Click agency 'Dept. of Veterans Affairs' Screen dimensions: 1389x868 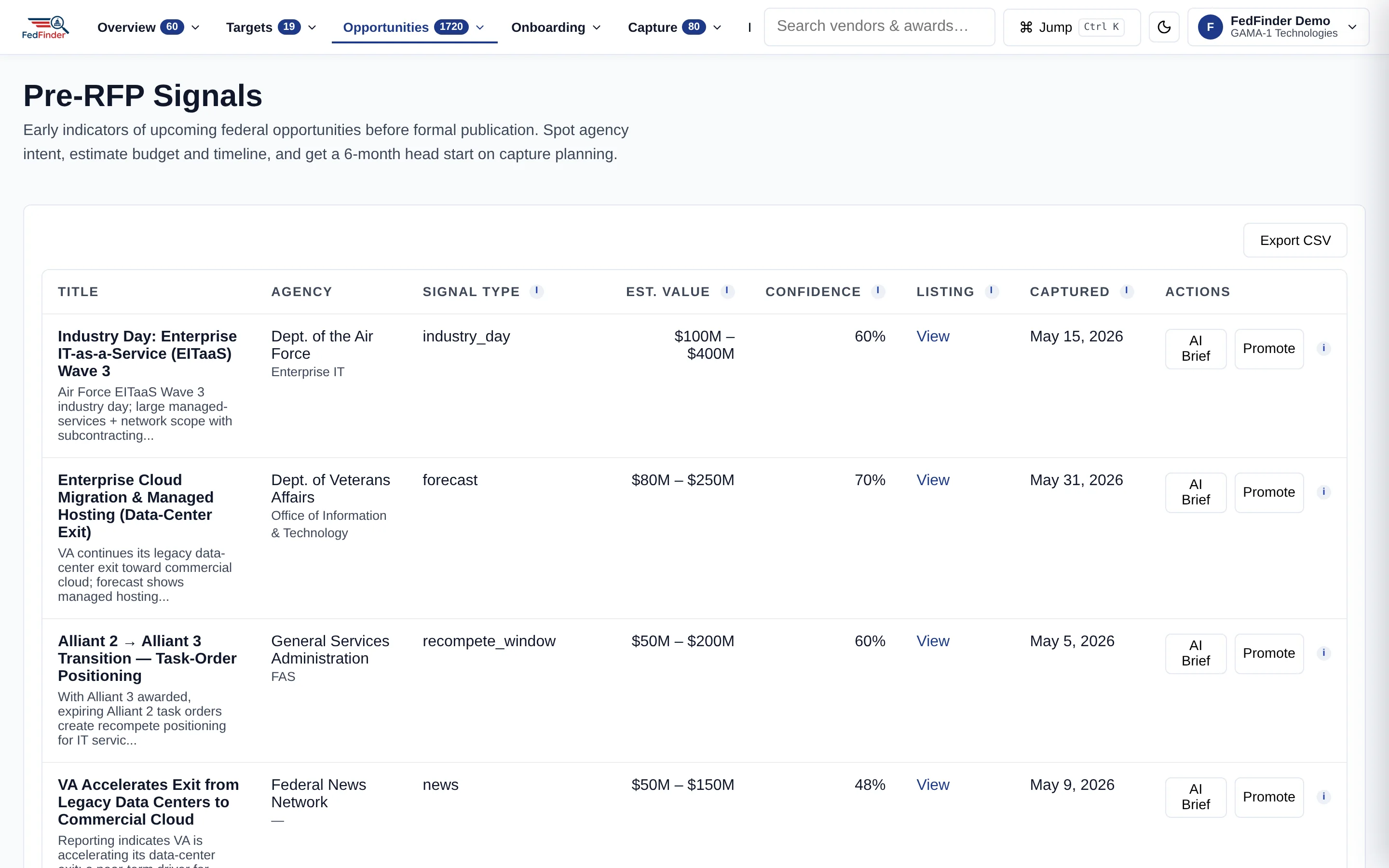330,488
